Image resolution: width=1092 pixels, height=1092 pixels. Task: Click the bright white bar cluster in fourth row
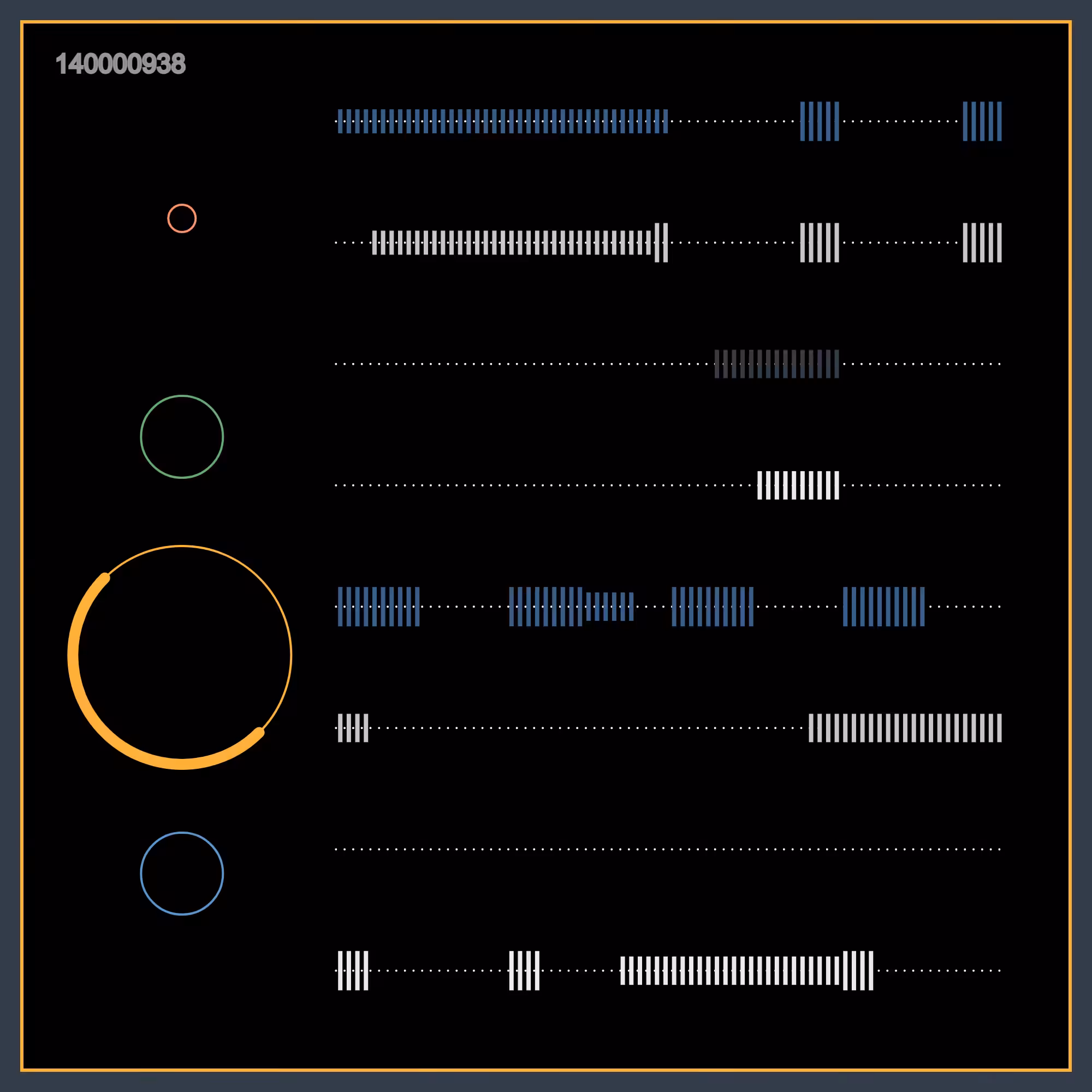[x=798, y=485]
